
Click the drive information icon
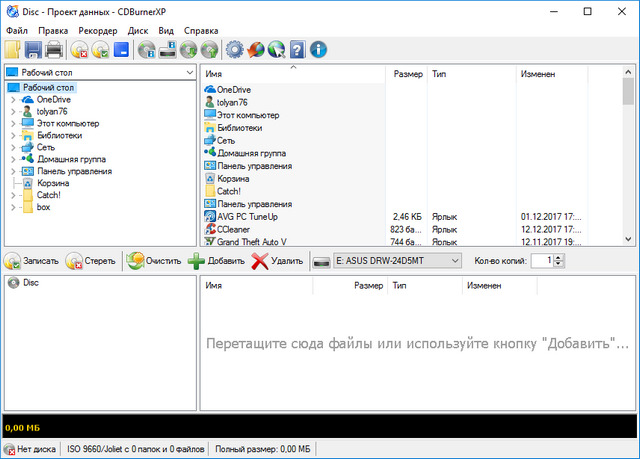point(168,48)
